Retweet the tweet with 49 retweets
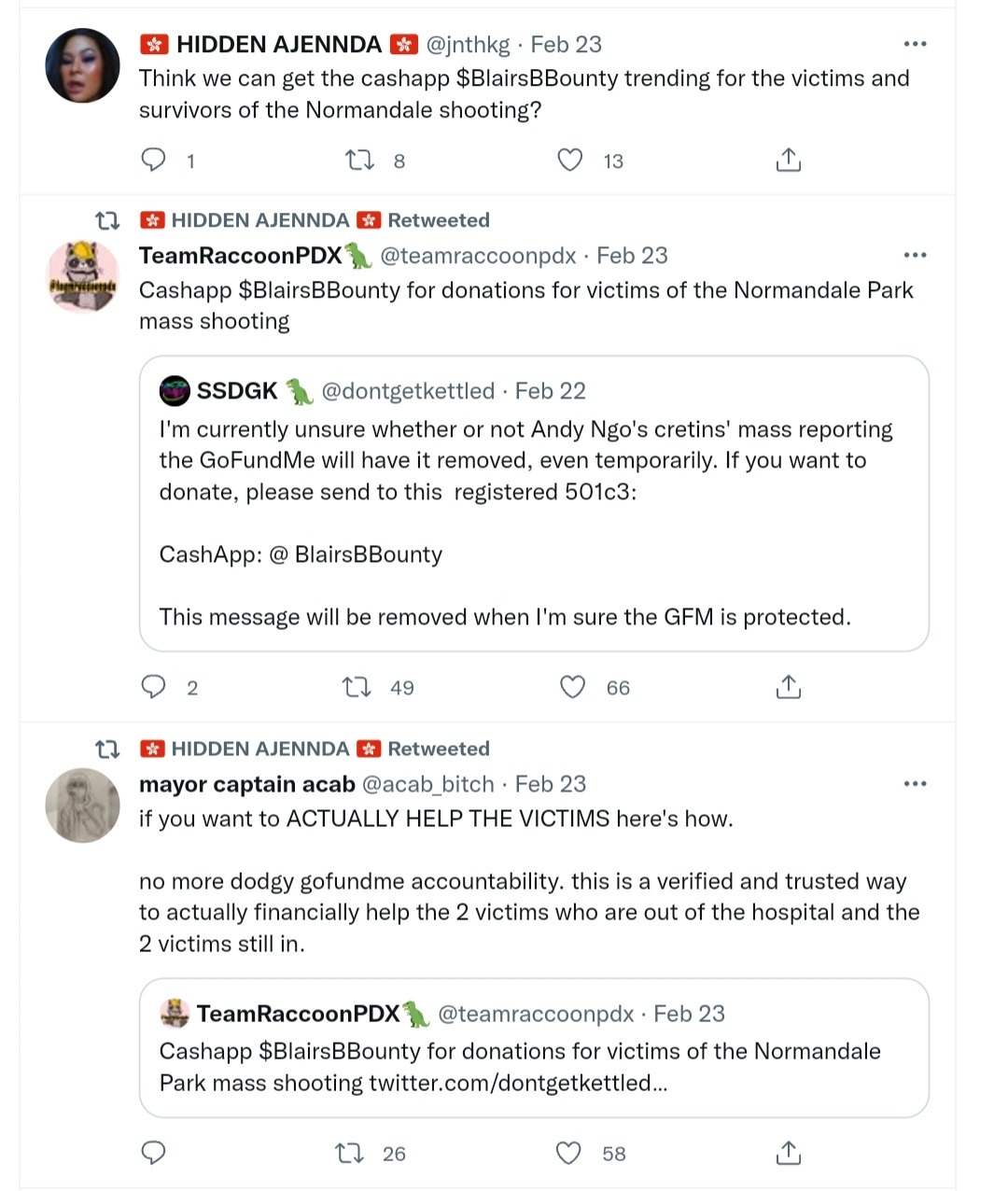The width and height of the screenshot is (1008, 1191). pos(357,688)
